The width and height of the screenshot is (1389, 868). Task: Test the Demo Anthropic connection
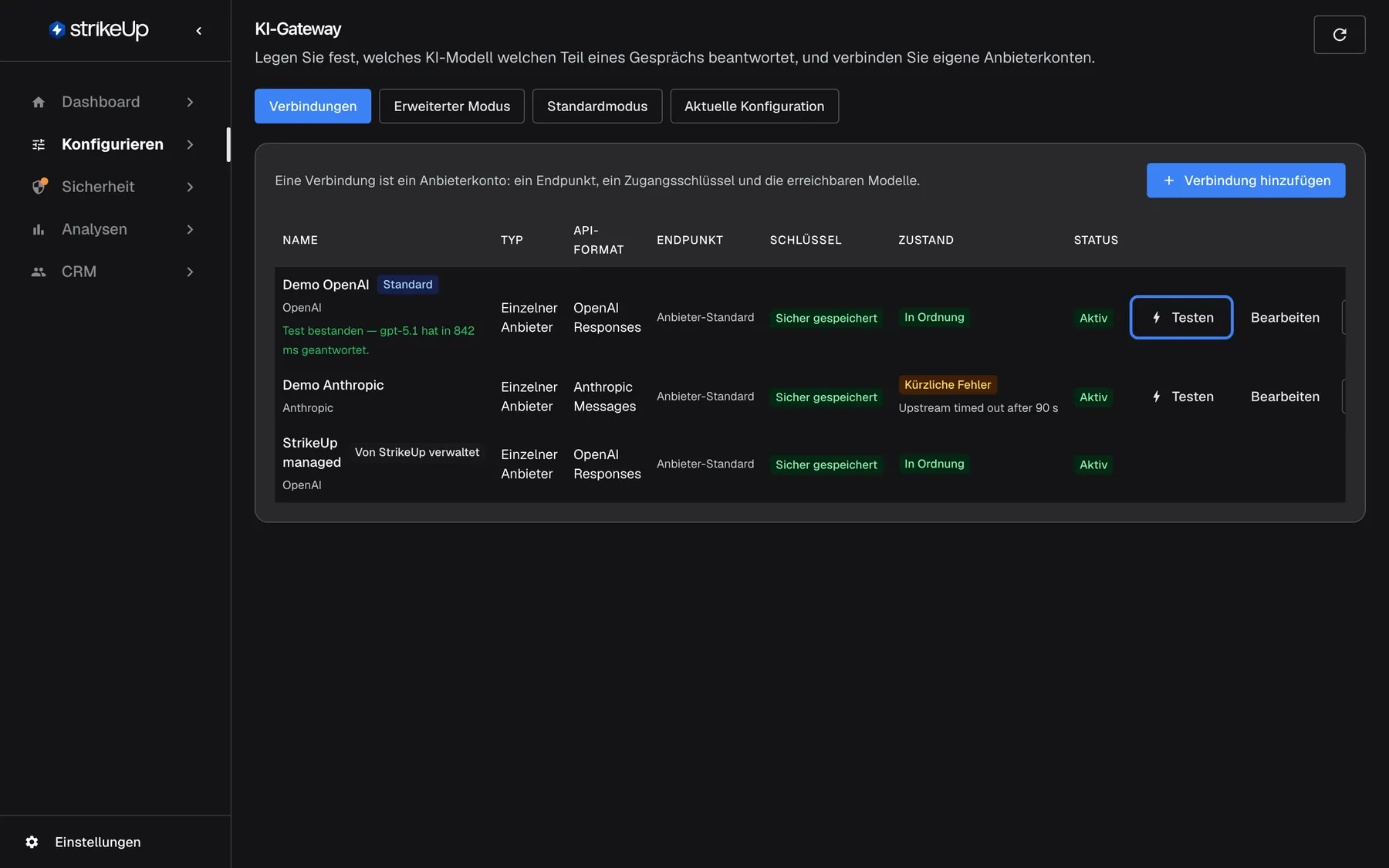(x=1181, y=397)
